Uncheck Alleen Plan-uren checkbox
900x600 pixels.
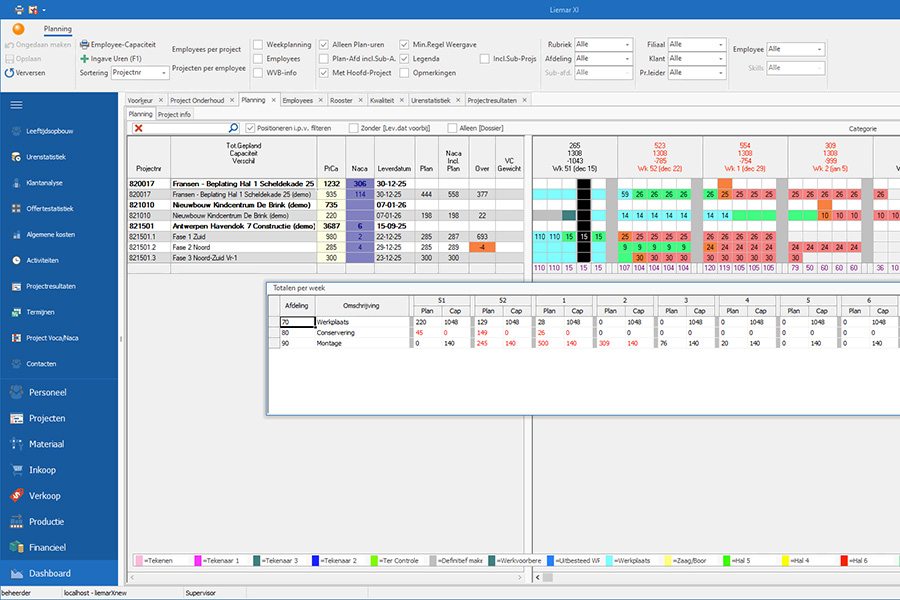pos(324,44)
